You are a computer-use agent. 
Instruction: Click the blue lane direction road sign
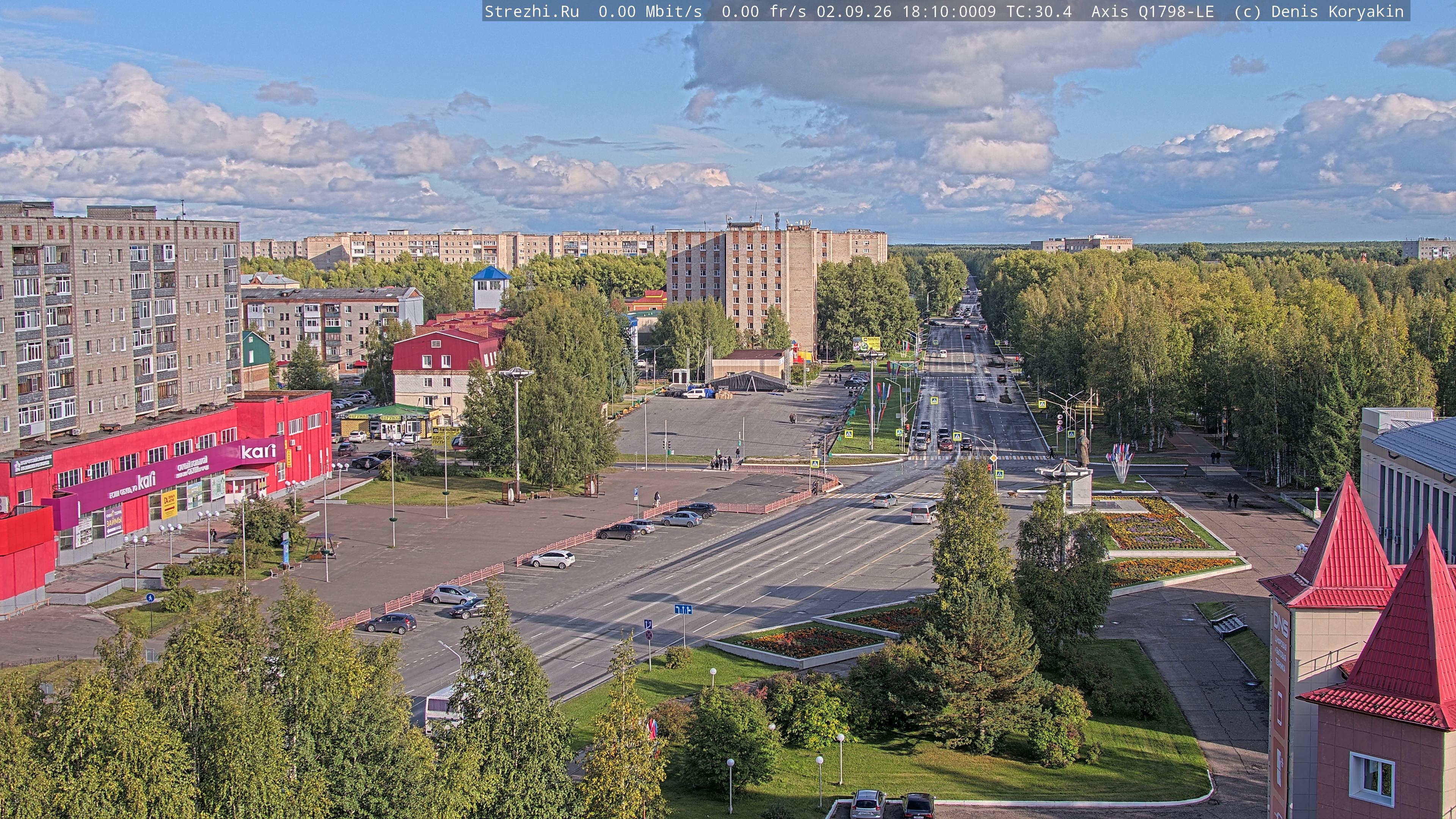click(x=683, y=609)
